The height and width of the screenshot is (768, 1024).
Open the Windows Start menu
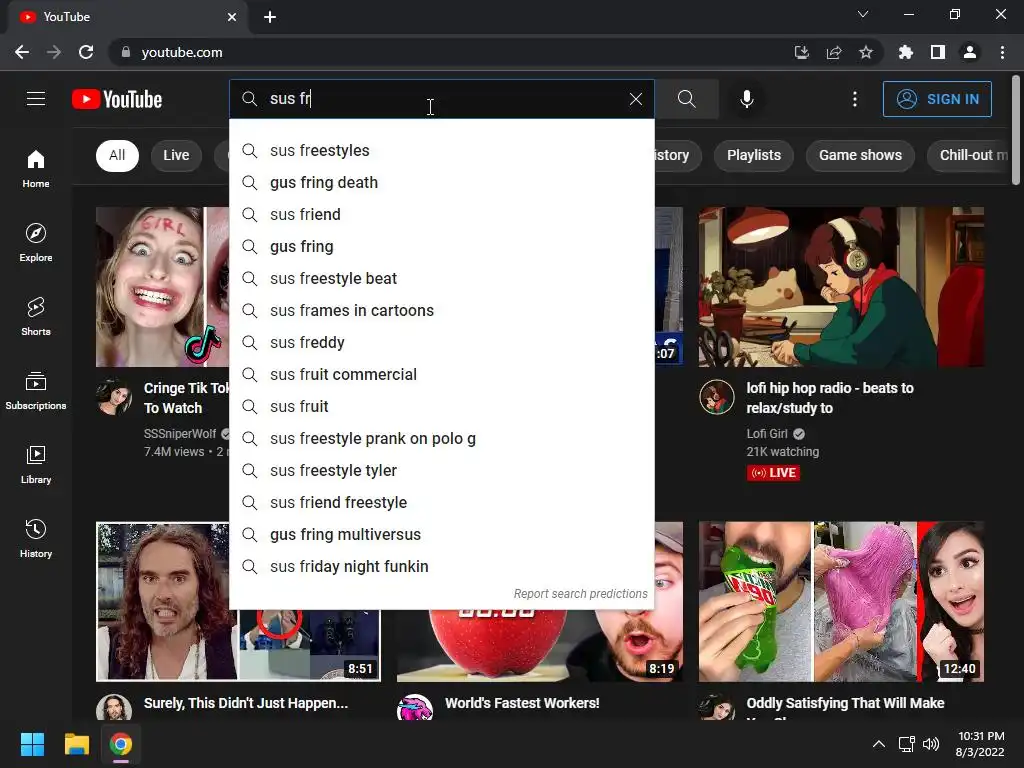coord(32,744)
